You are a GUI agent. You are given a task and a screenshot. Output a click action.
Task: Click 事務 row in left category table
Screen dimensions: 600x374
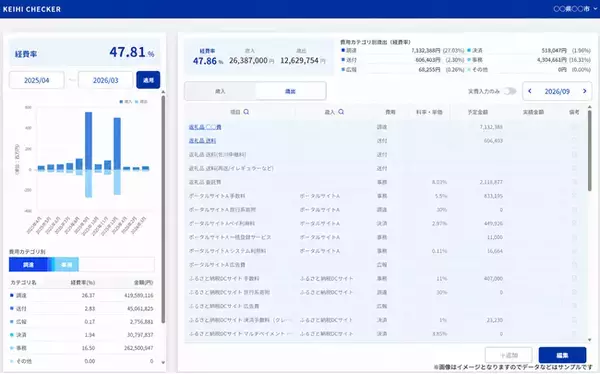click(82, 348)
